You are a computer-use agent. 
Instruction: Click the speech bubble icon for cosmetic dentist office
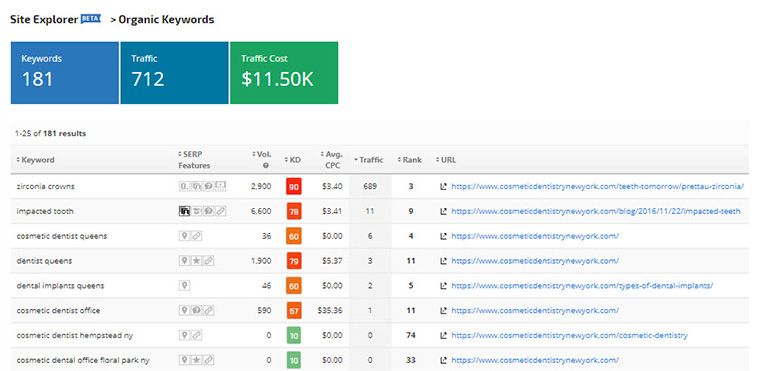point(196,310)
